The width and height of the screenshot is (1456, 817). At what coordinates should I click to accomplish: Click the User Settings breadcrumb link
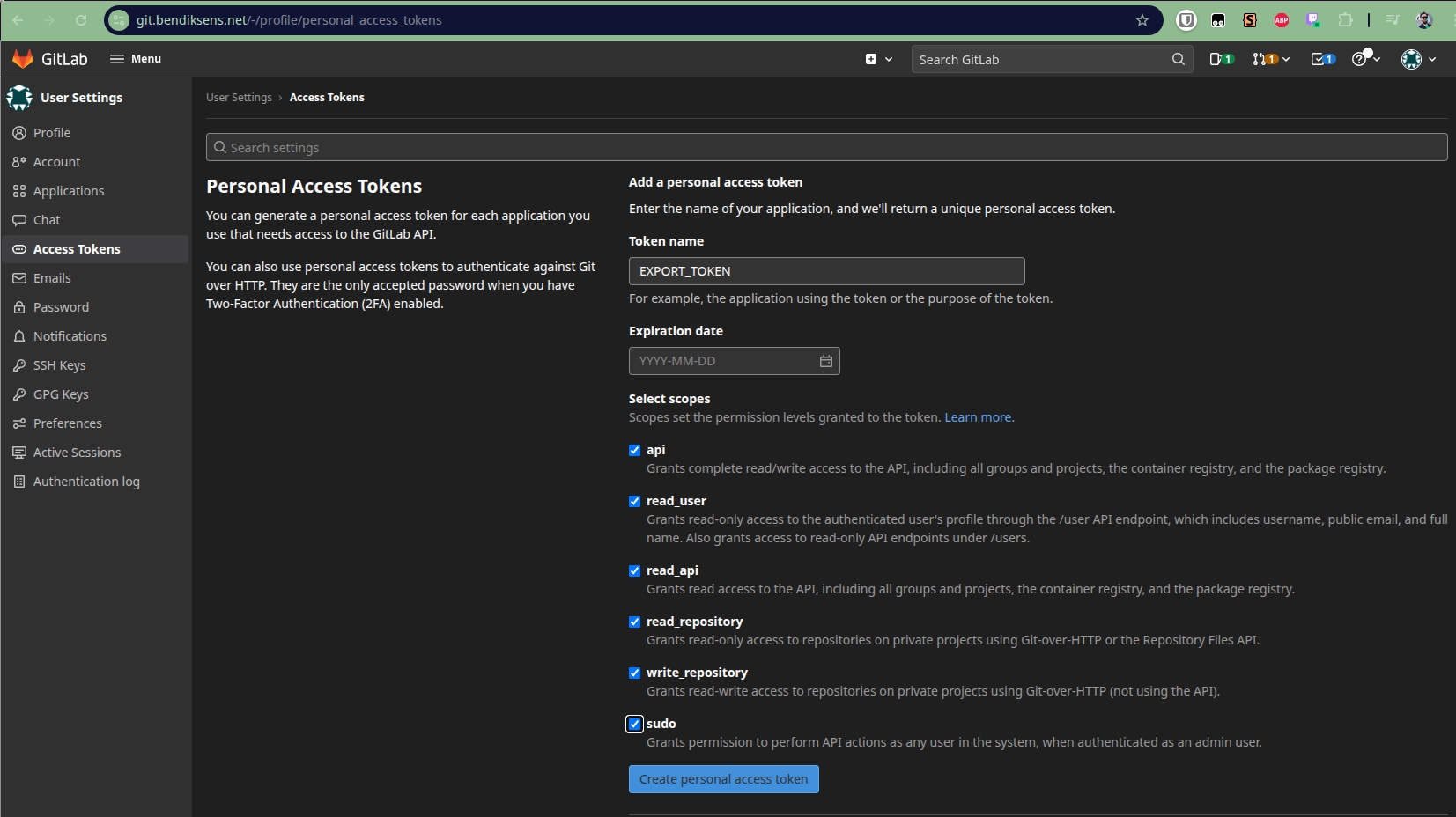[x=239, y=98]
